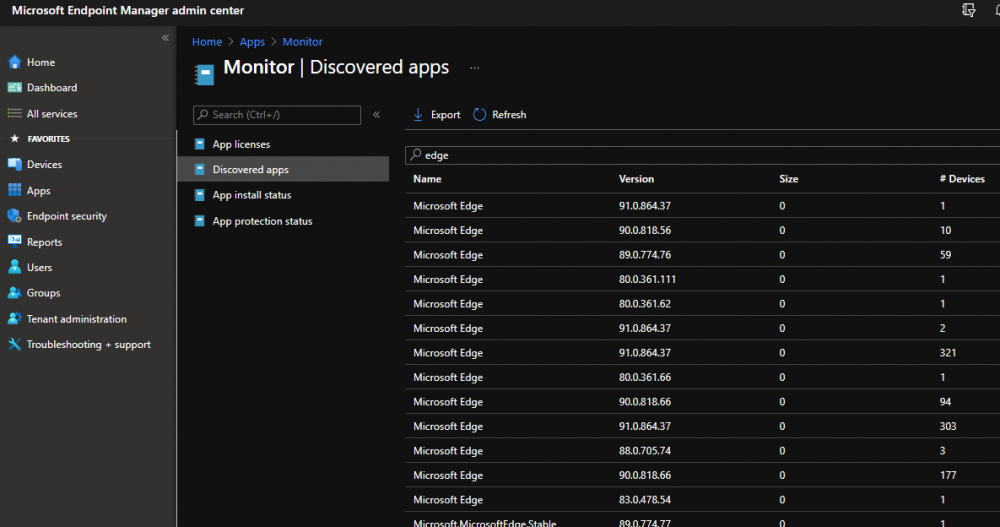
Task: Select Microsoft Edge row with version 88.0.705.74
Action: (702, 450)
